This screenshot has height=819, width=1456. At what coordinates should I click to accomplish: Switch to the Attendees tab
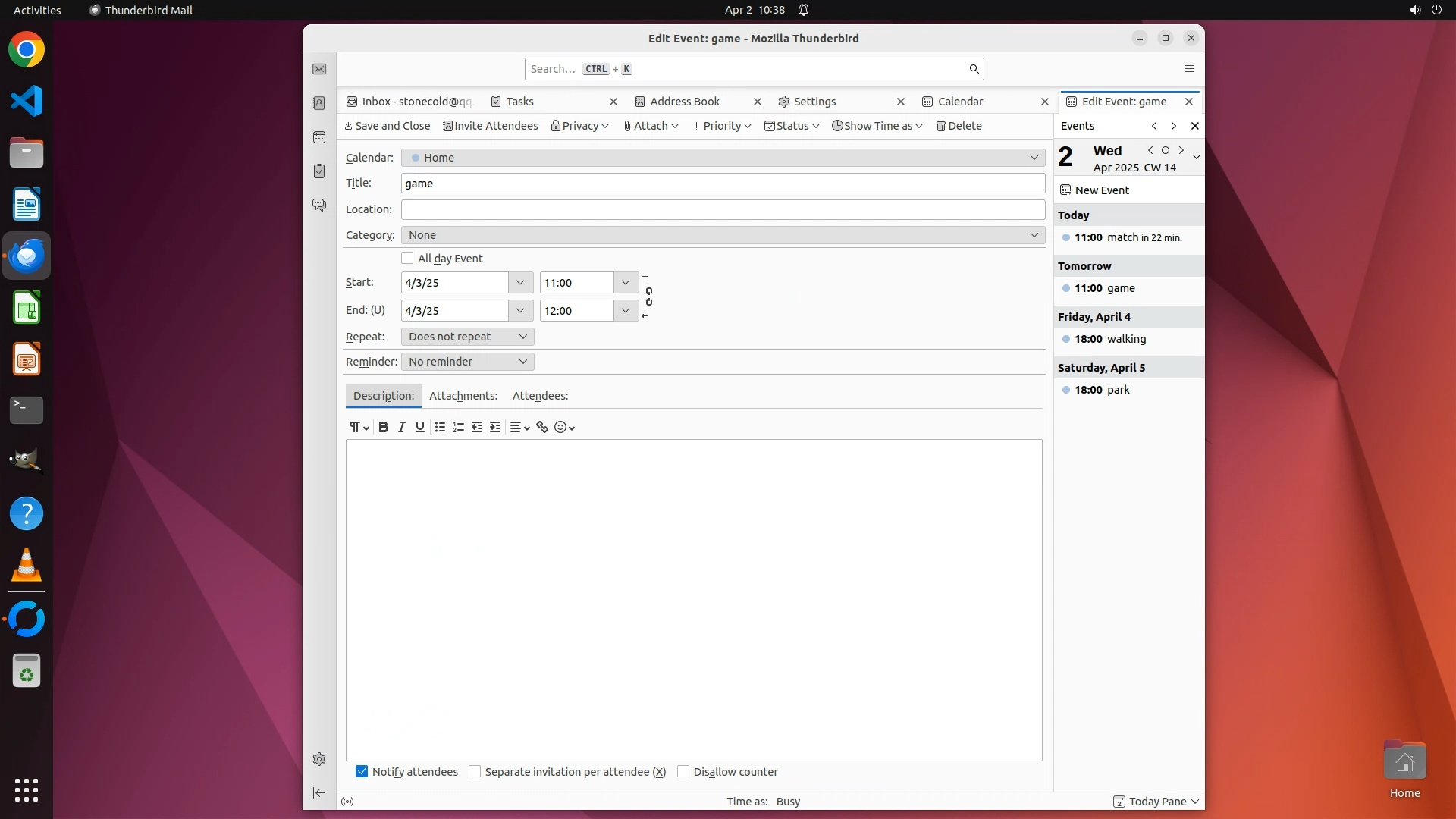coord(540,396)
